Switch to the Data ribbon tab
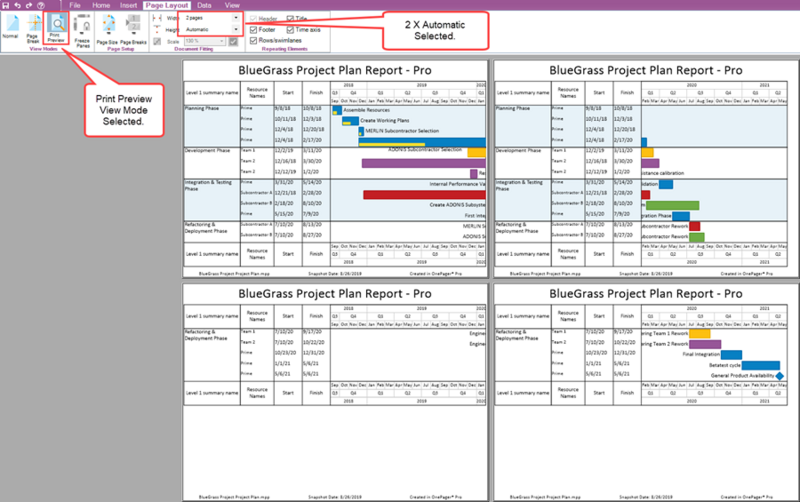 pos(204,5)
